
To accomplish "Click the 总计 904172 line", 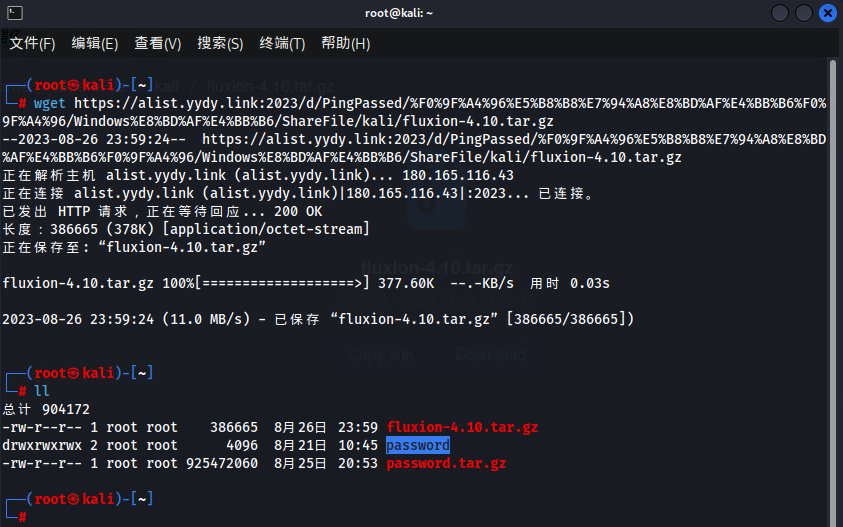I will (46, 409).
